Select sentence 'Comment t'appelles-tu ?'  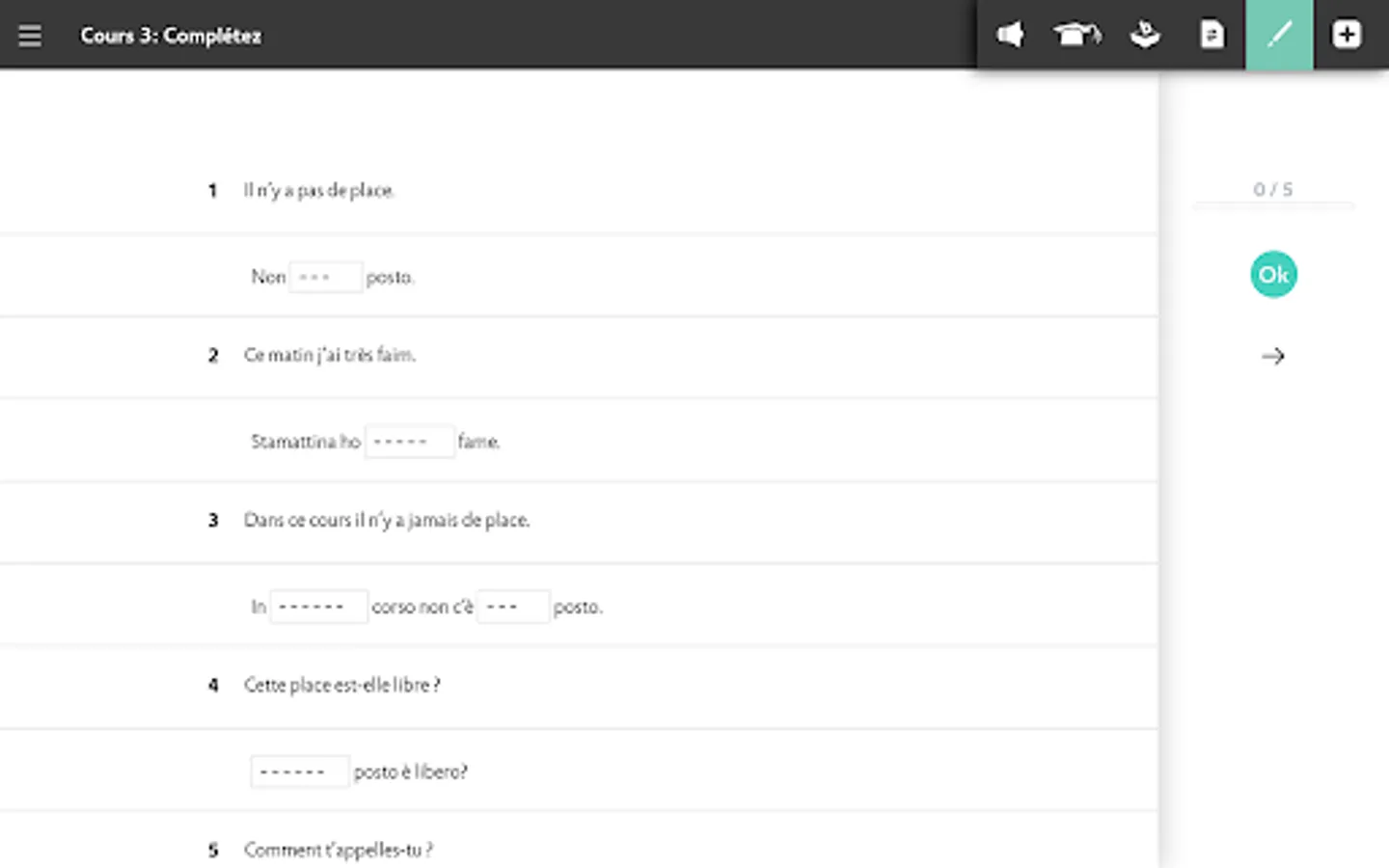click(339, 850)
